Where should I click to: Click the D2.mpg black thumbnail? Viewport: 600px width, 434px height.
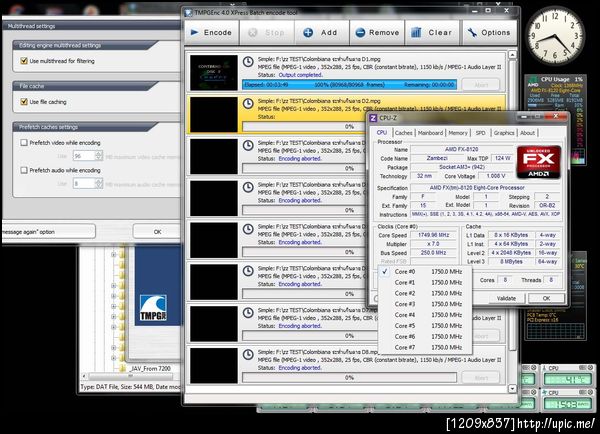coord(214,114)
